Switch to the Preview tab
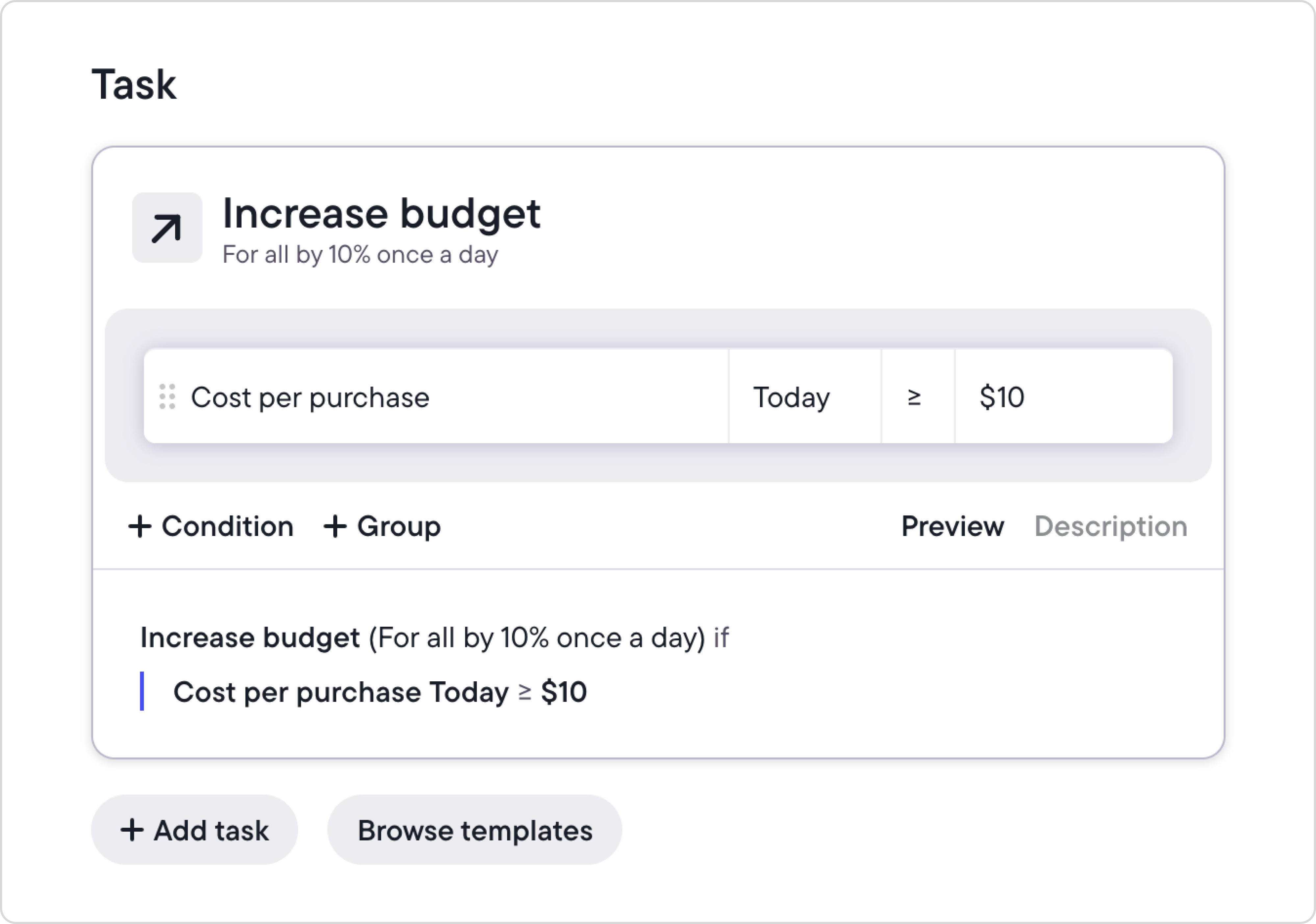The height and width of the screenshot is (924, 1316). [x=952, y=526]
